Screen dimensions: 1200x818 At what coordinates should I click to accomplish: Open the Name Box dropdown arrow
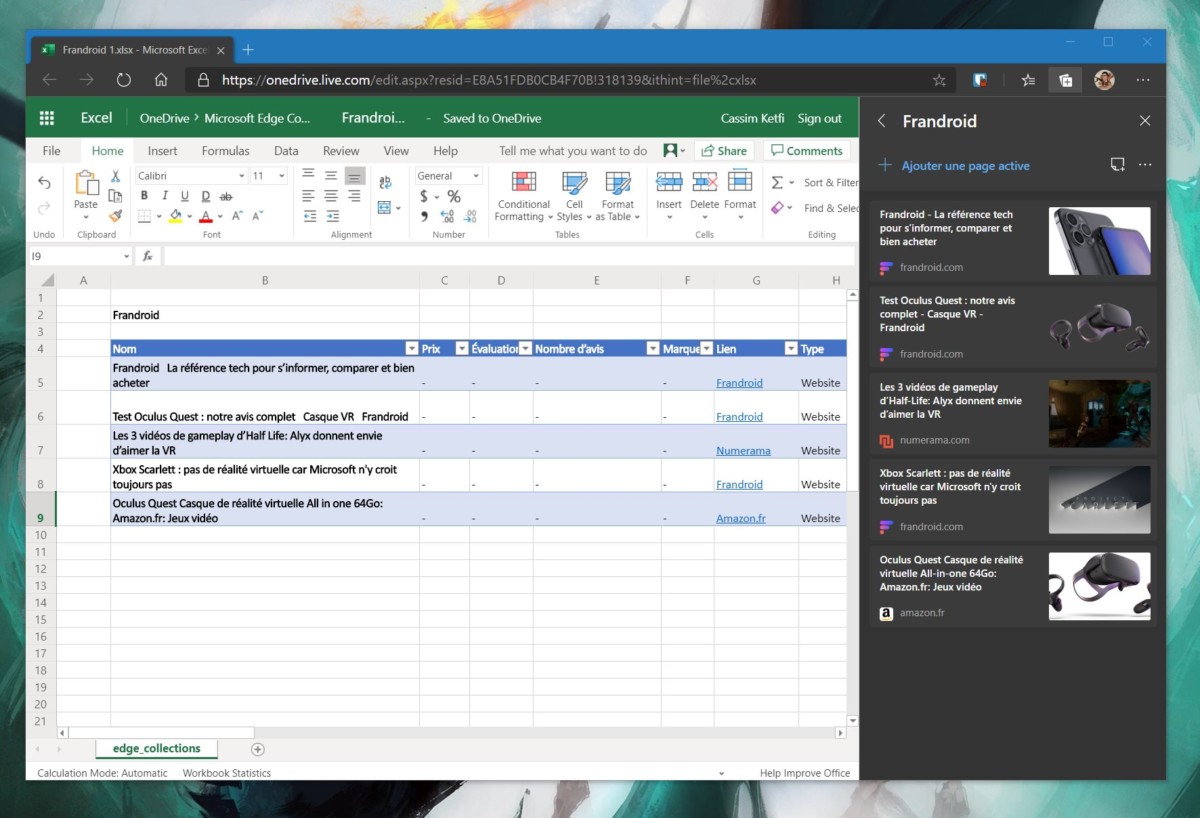click(x=126, y=257)
